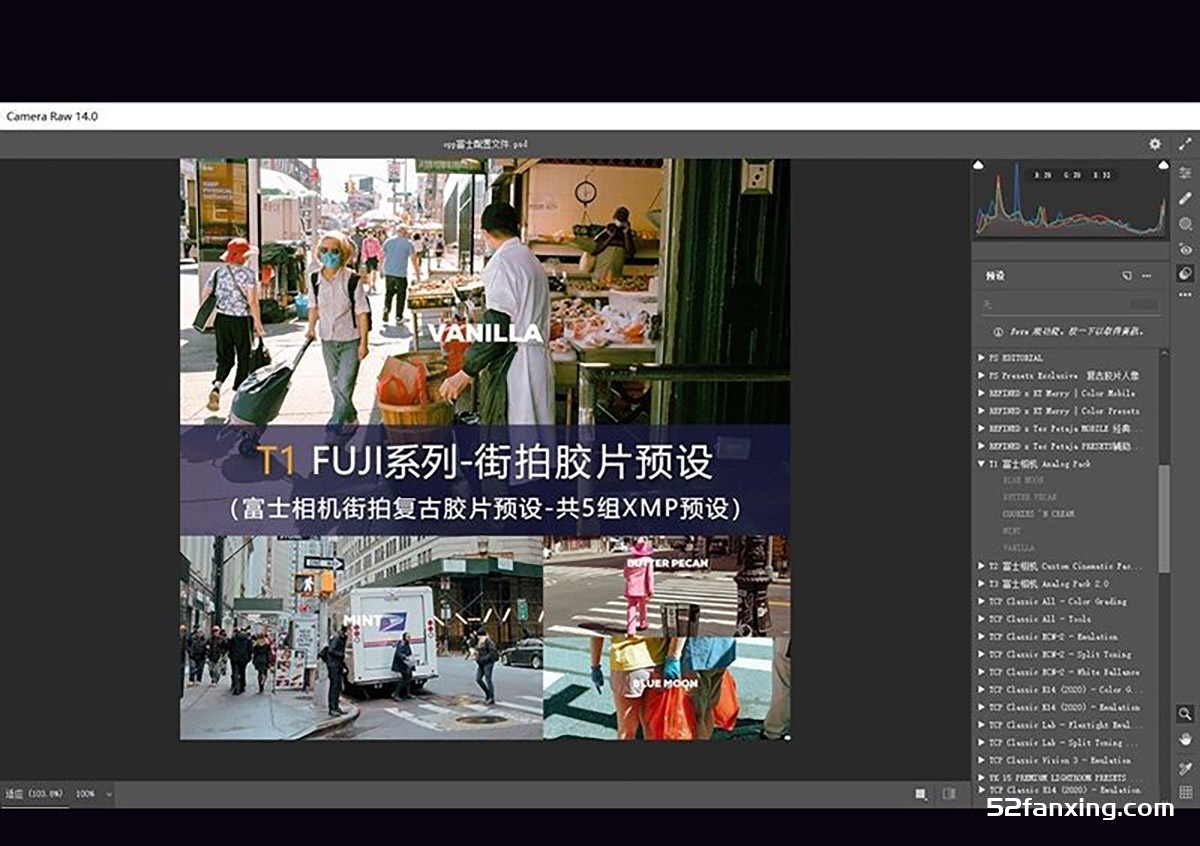Expand REFINED x Tec Petaja MOBILE group
This screenshot has height=846, width=1200.
[981, 428]
